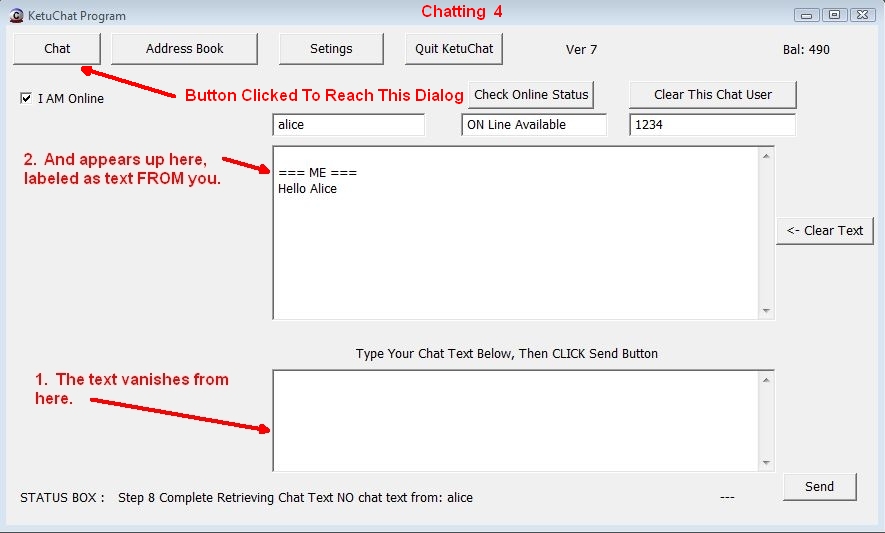
Task: Uncheck the I AM Online checkbox
Action: coord(26,98)
